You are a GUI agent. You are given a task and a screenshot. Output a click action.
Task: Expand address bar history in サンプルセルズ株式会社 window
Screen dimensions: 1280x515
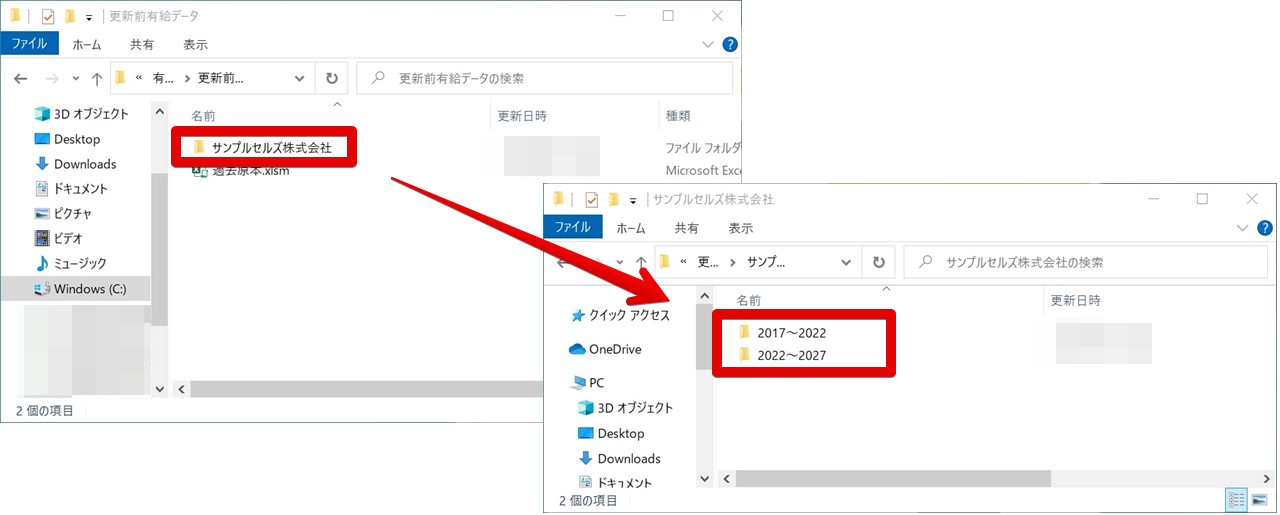[846, 262]
